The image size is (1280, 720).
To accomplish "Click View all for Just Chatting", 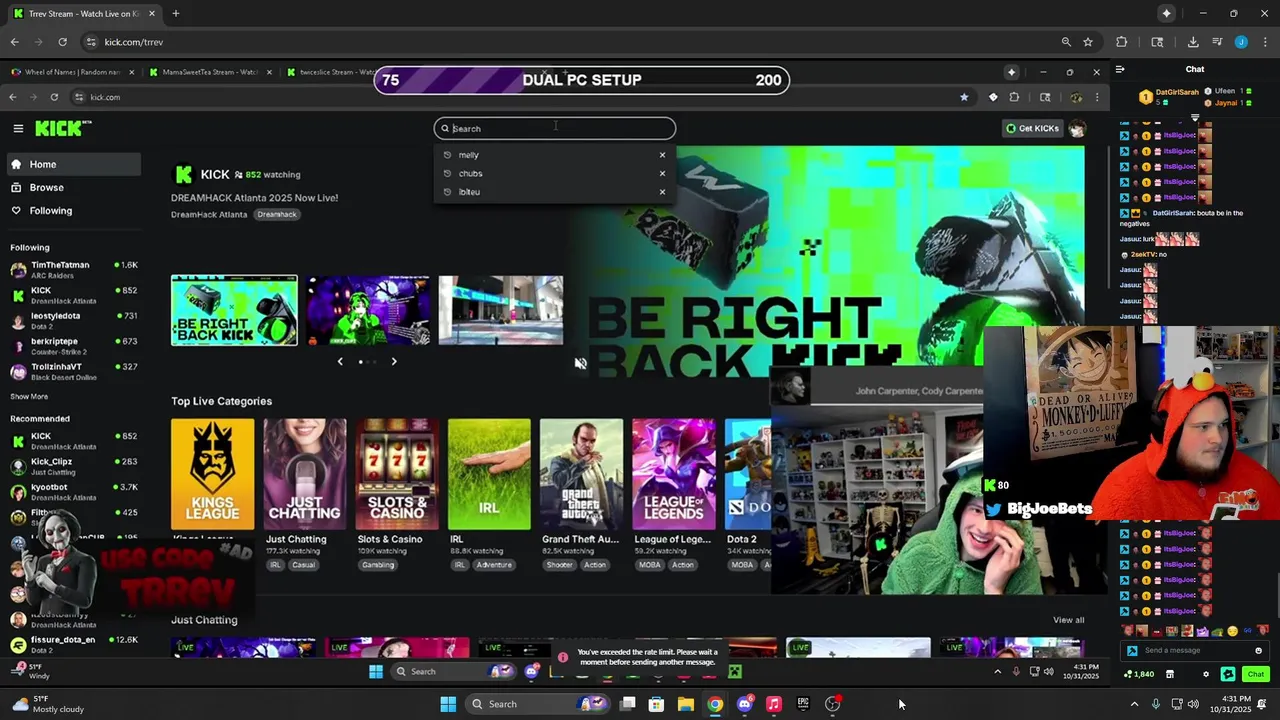I will click(x=1068, y=620).
